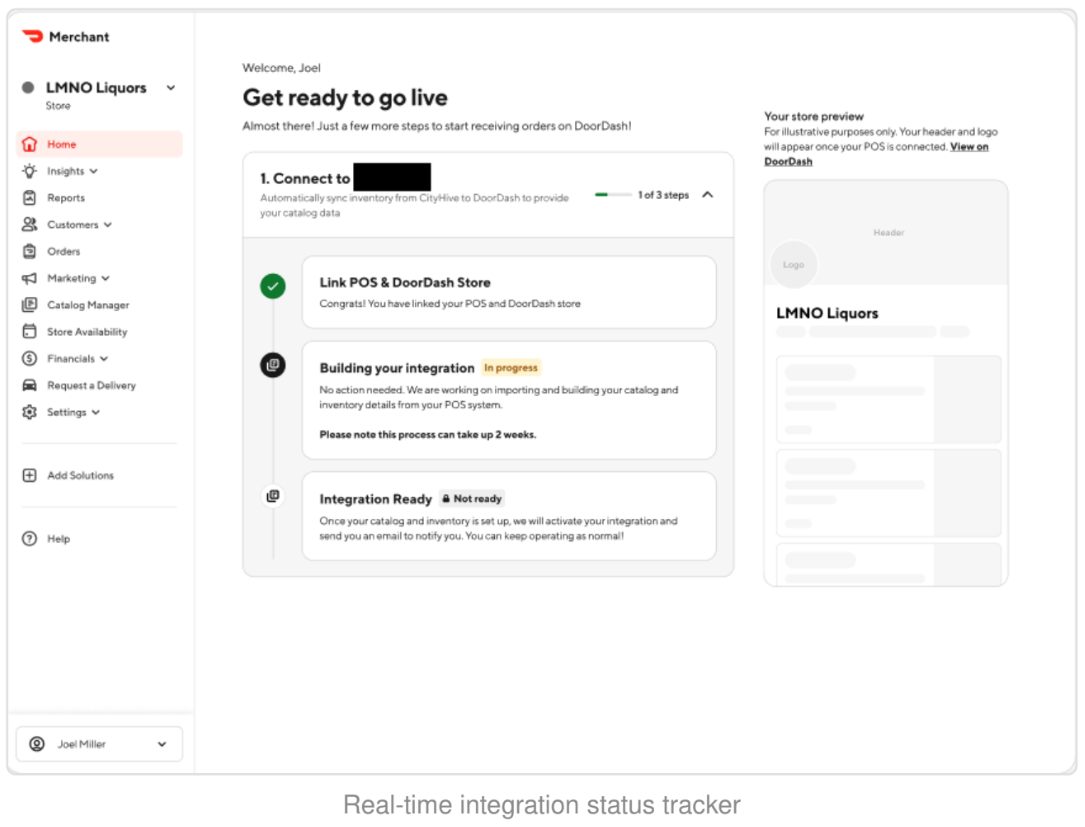Click the Link POS & DoorDash Store card
Viewport: 1085px width, 827px height.
pyautogui.click(x=509, y=292)
